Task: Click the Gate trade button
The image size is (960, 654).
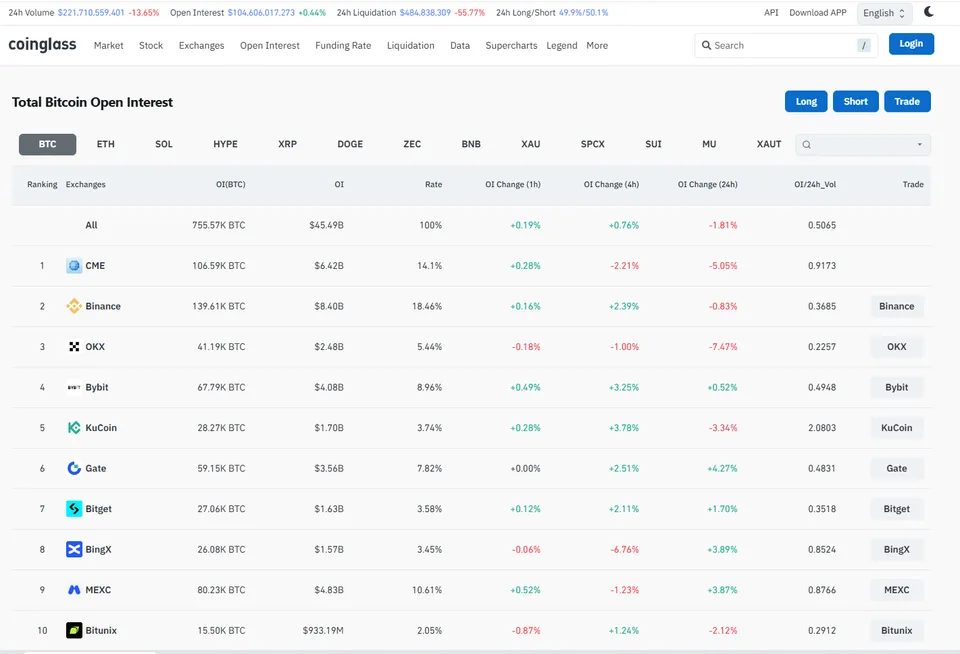Action: [896, 468]
